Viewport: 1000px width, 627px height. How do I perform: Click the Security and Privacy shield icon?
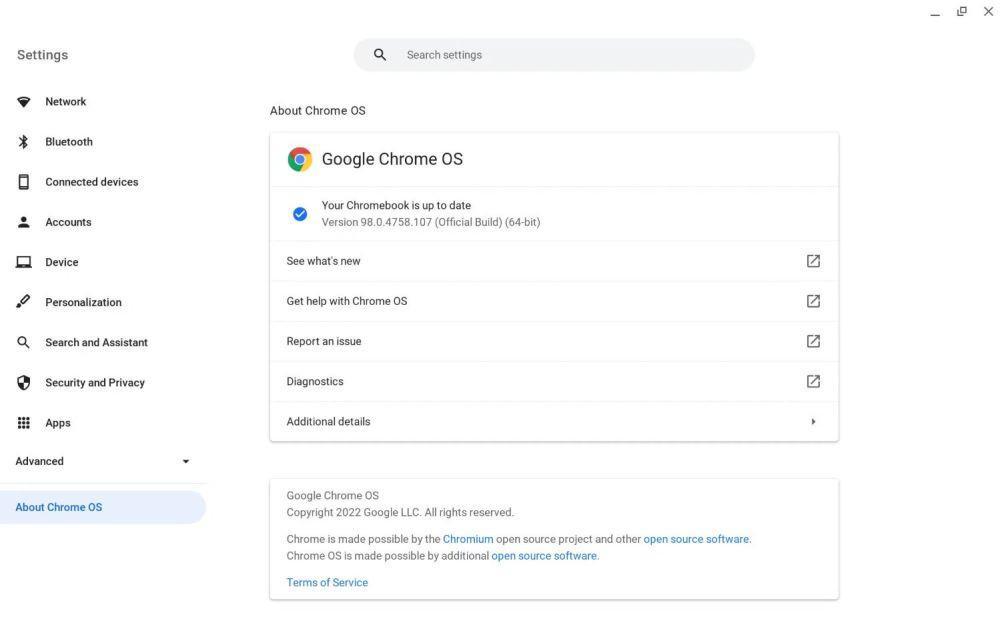point(24,383)
